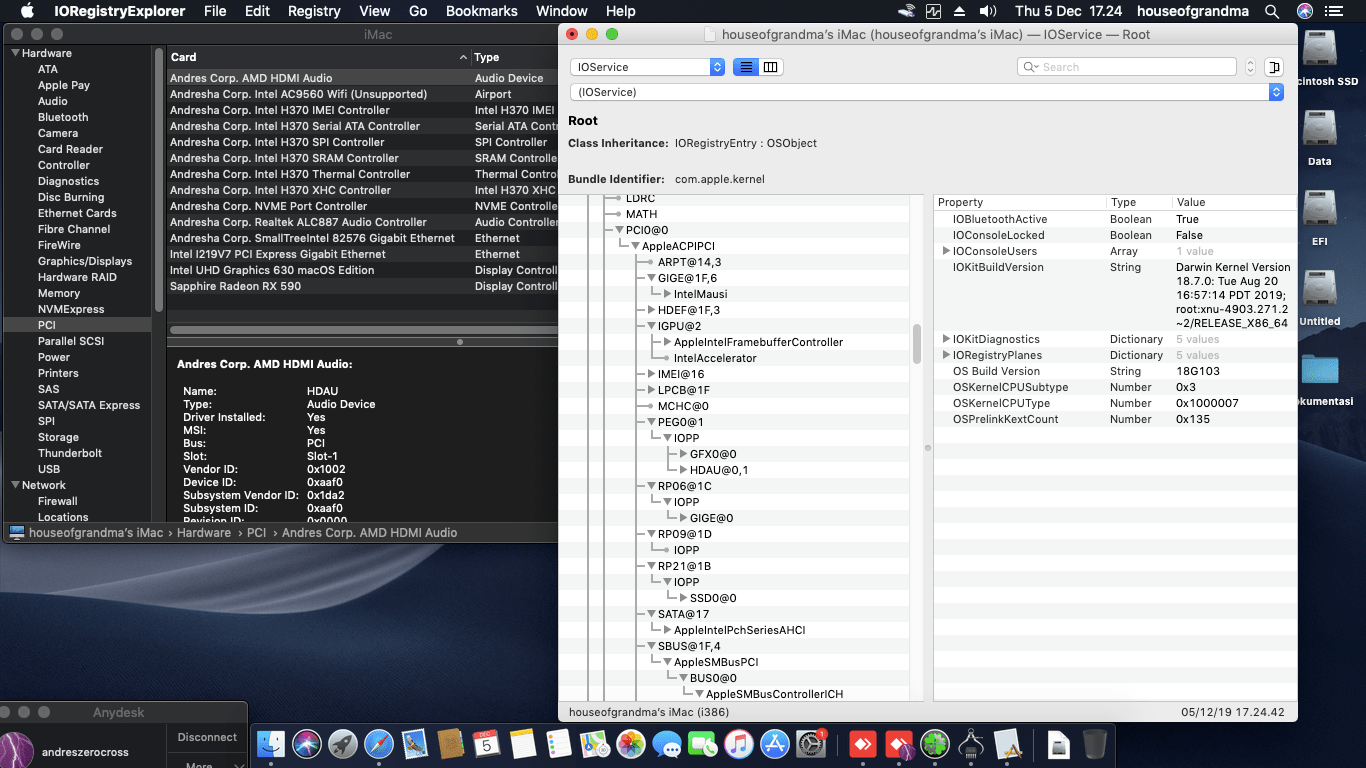Choose USB in System Information sidebar
The image size is (1366, 768).
[49, 469]
